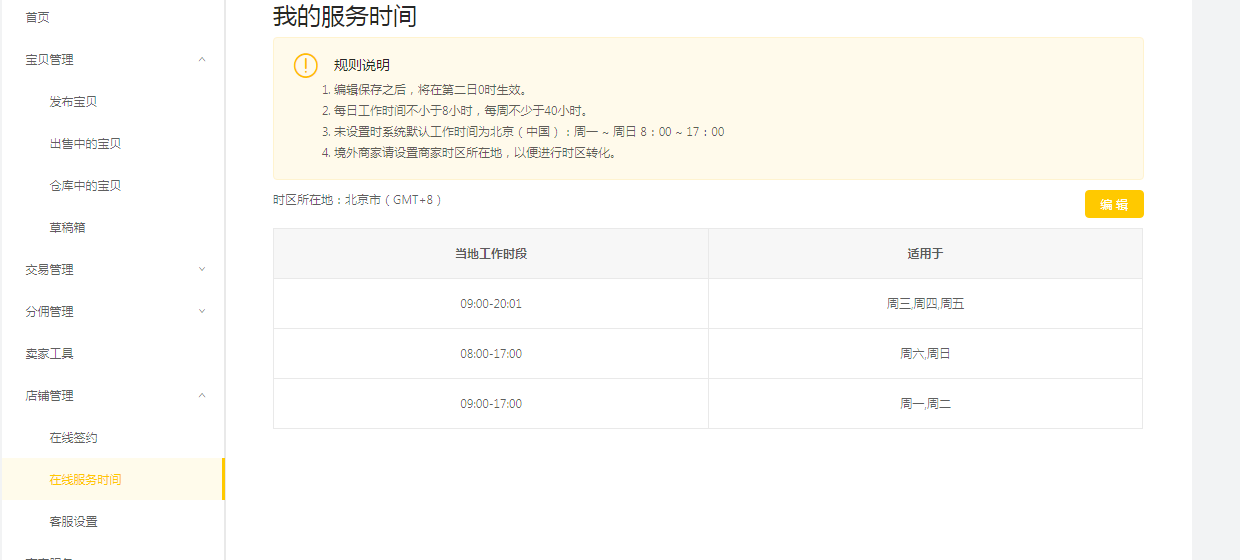
Task: Go to 发布宝贝 page
Action: tap(73, 102)
